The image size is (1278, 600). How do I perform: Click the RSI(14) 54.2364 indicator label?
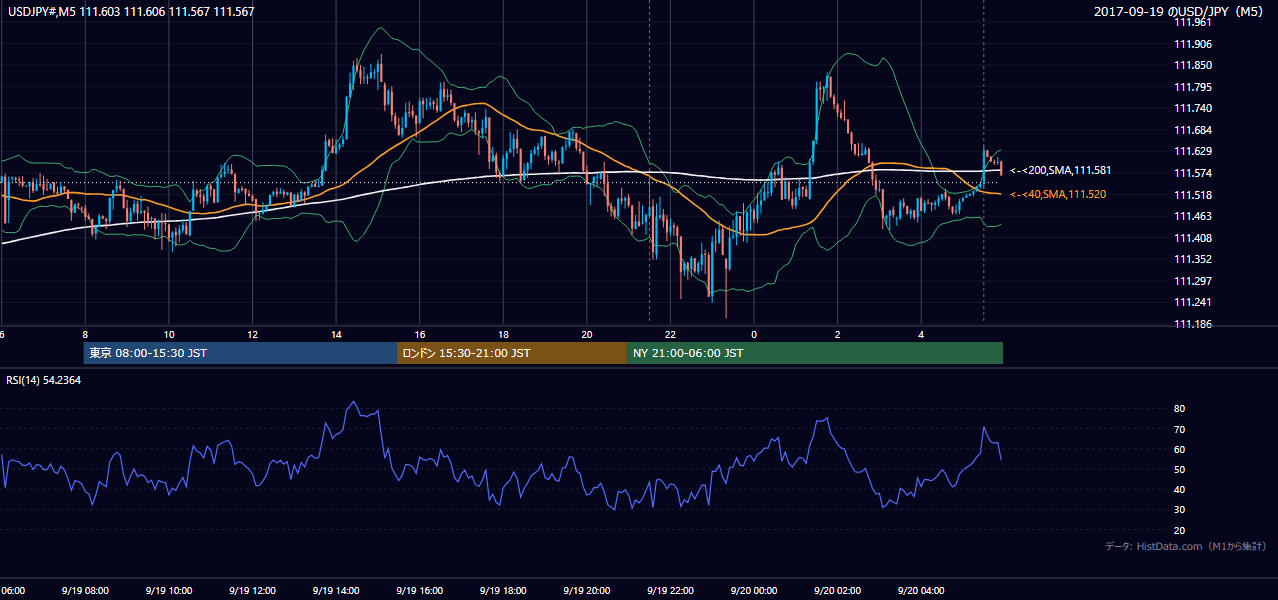pos(44,380)
